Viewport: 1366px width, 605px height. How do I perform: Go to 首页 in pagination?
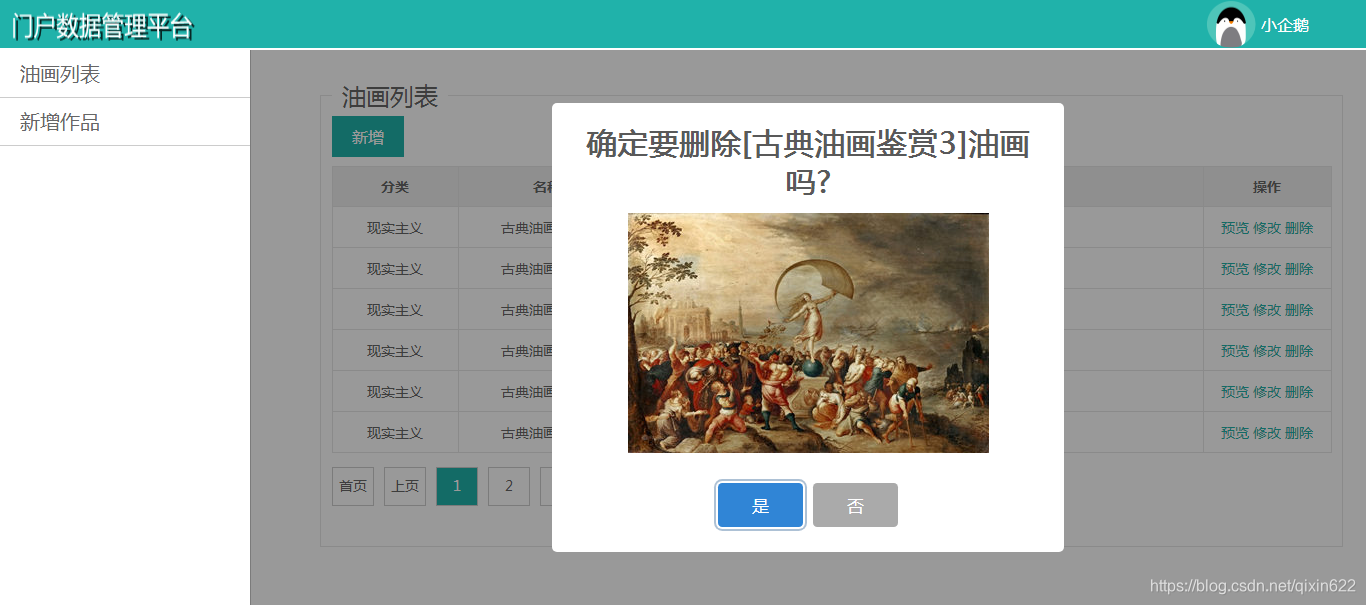(353, 486)
